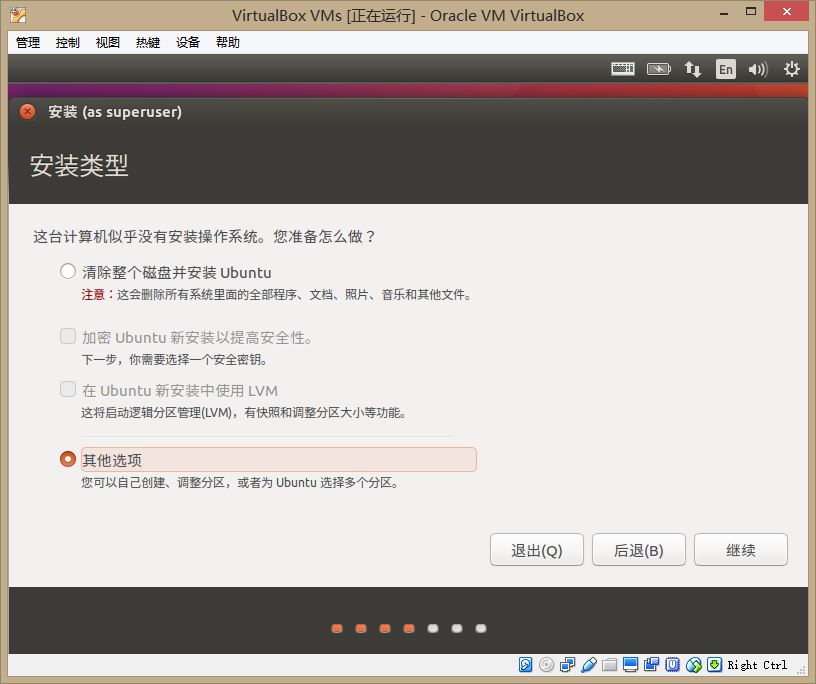816x684 pixels.
Task: Toggle 加密 Ubuntu 新安装以提高安全性 checkbox
Action: (68, 336)
